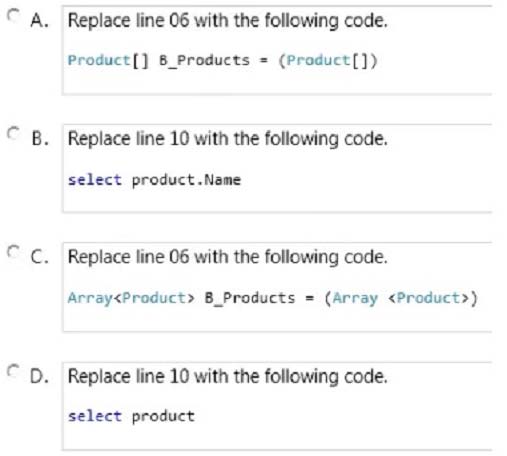The height and width of the screenshot is (456, 507).
Task: Choose the radio button beside option C
Action: click(x=13, y=252)
